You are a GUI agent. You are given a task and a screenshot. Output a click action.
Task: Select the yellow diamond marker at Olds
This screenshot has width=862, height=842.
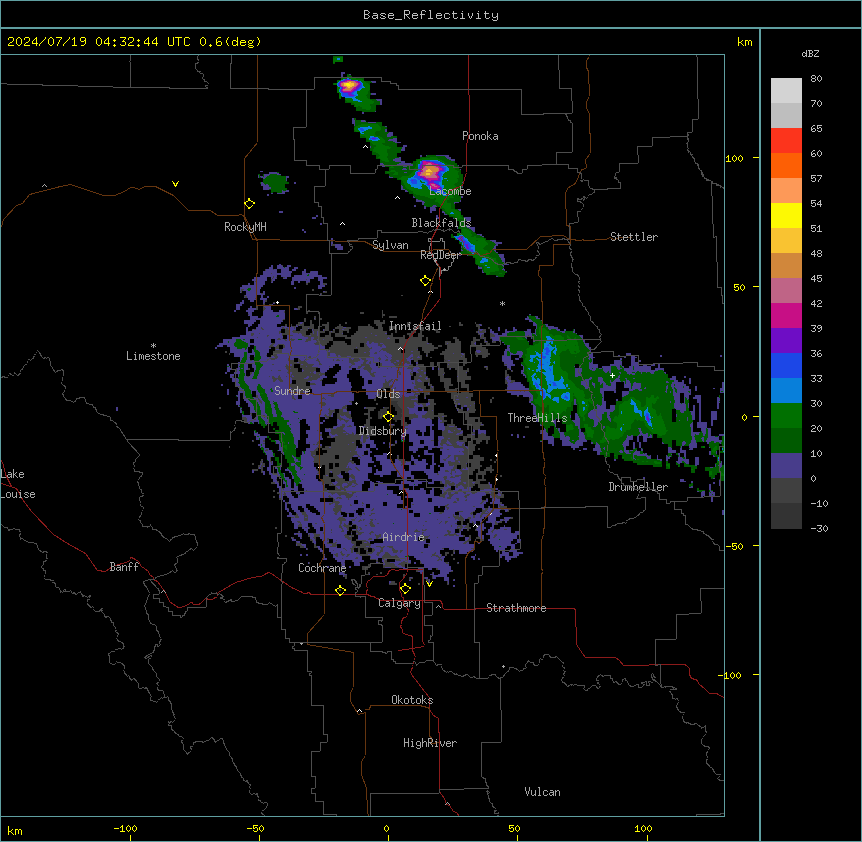click(x=388, y=417)
